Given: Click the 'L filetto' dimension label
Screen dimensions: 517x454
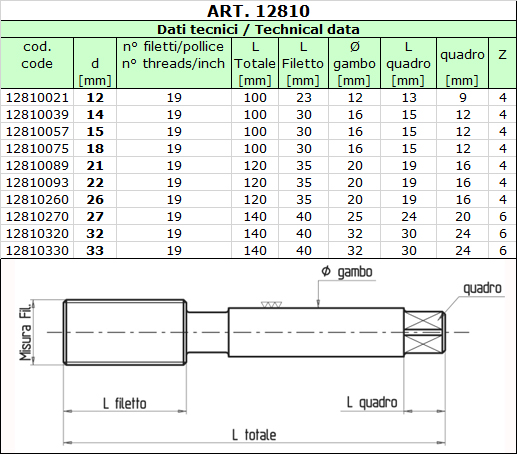Looking at the screenshot, I should tap(125, 404).
